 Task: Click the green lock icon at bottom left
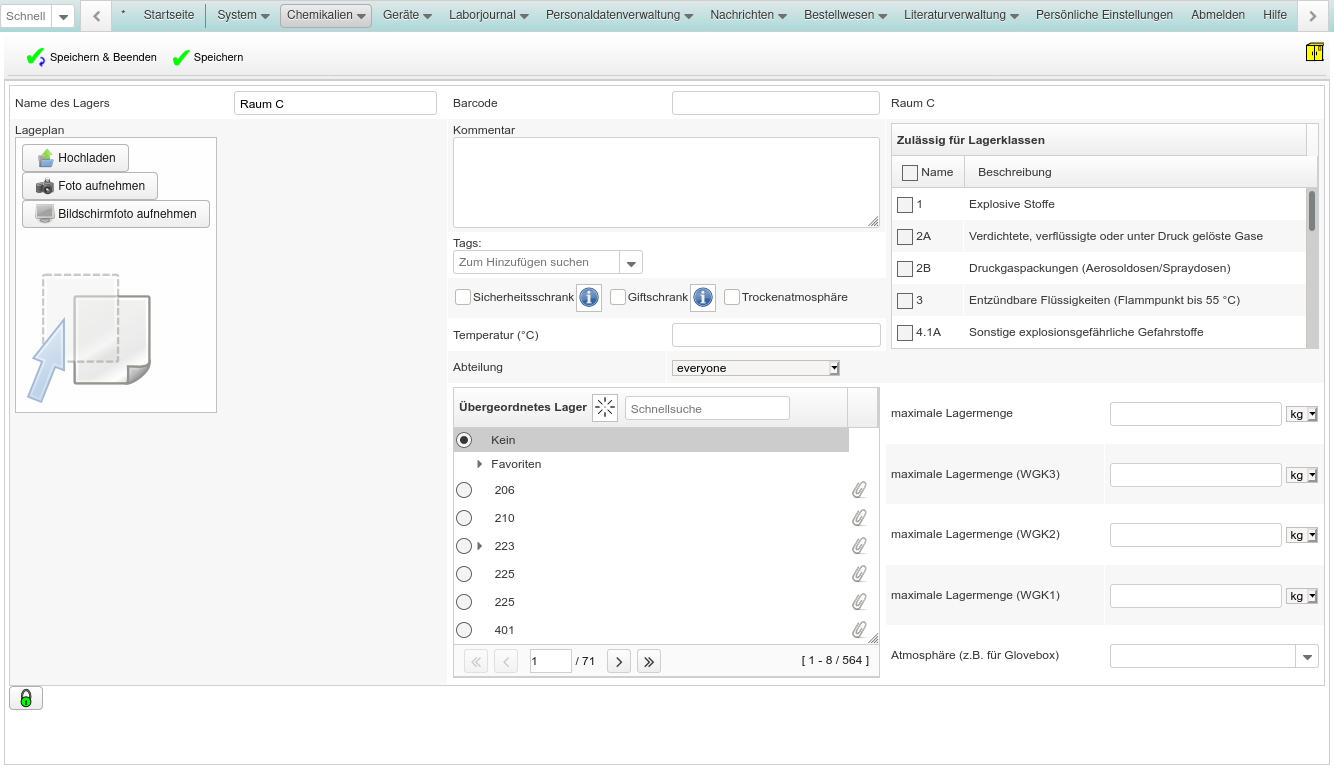pyautogui.click(x=26, y=698)
